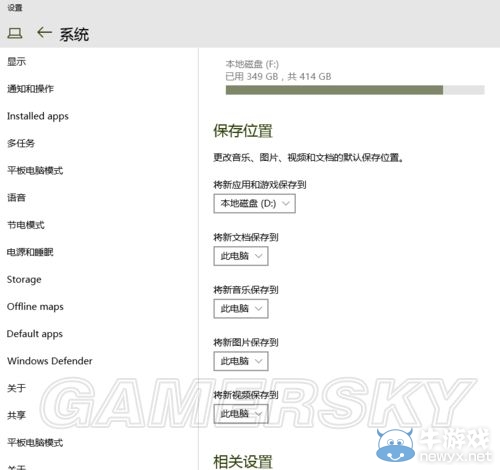Expand 将新音乐保存到 dropdown
Viewport: 500px width, 470px height.
[241, 309]
